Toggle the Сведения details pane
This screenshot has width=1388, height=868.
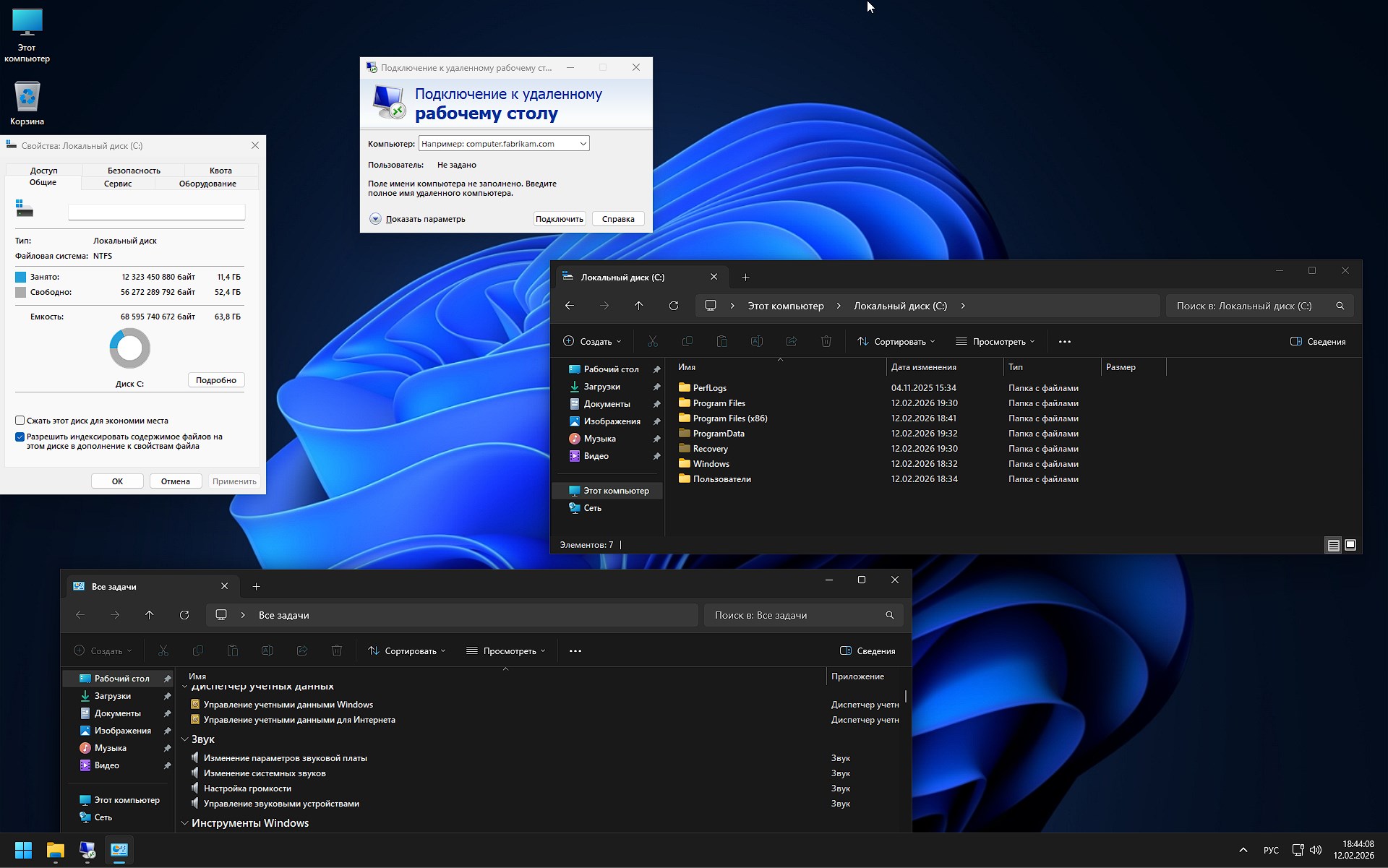(x=1318, y=341)
